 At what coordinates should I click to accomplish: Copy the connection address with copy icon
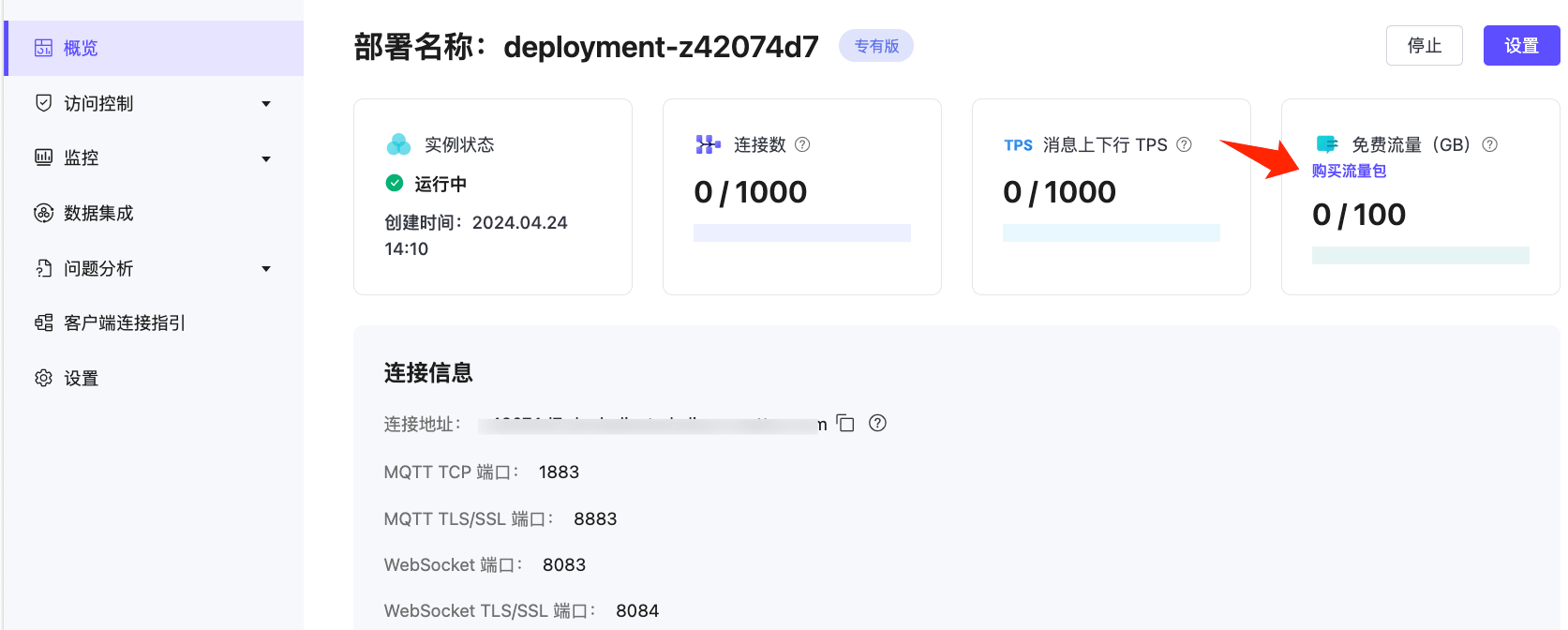click(845, 423)
